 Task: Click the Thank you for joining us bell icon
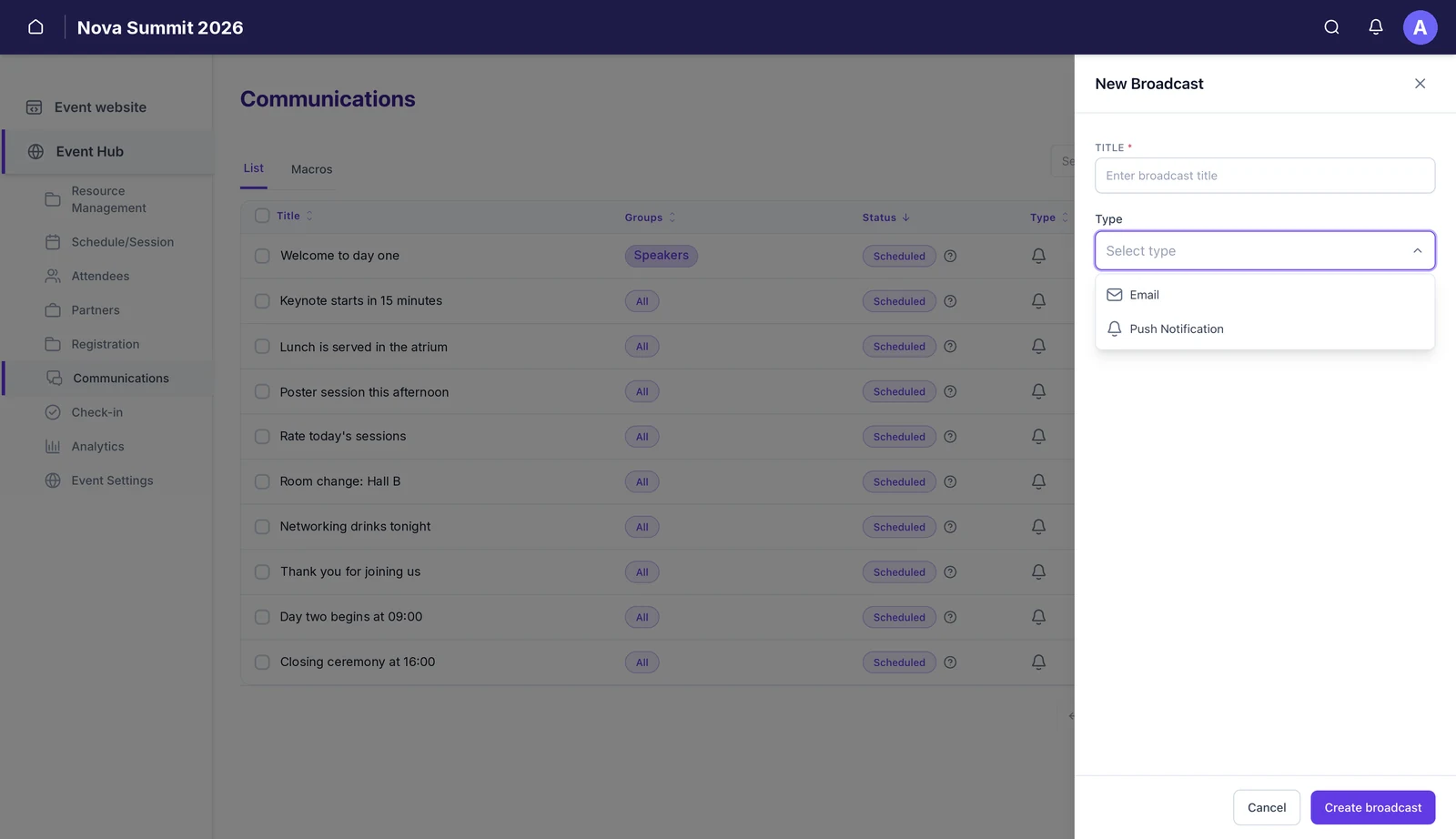click(1038, 572)
